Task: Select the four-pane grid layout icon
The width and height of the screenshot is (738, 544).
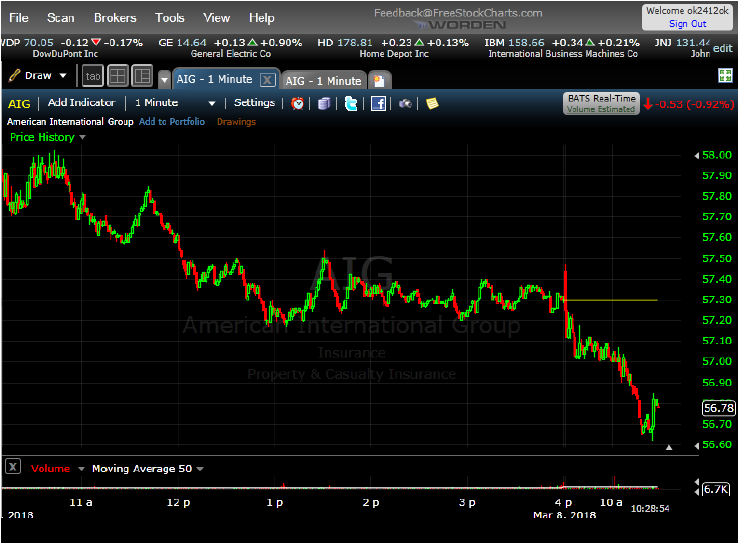Action: [118, 76]
